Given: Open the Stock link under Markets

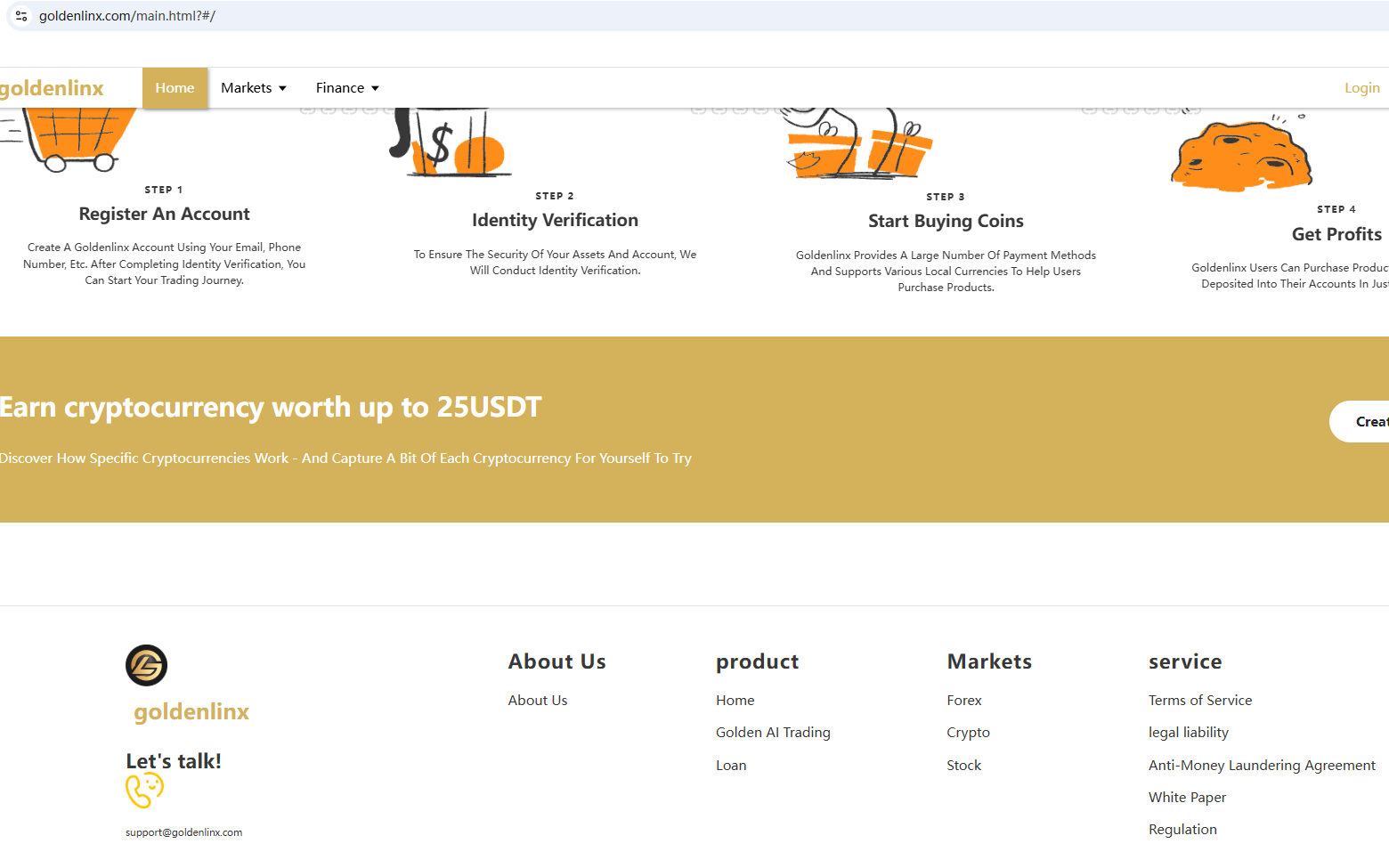Looking at the screenshot, I should click(963, 766).
